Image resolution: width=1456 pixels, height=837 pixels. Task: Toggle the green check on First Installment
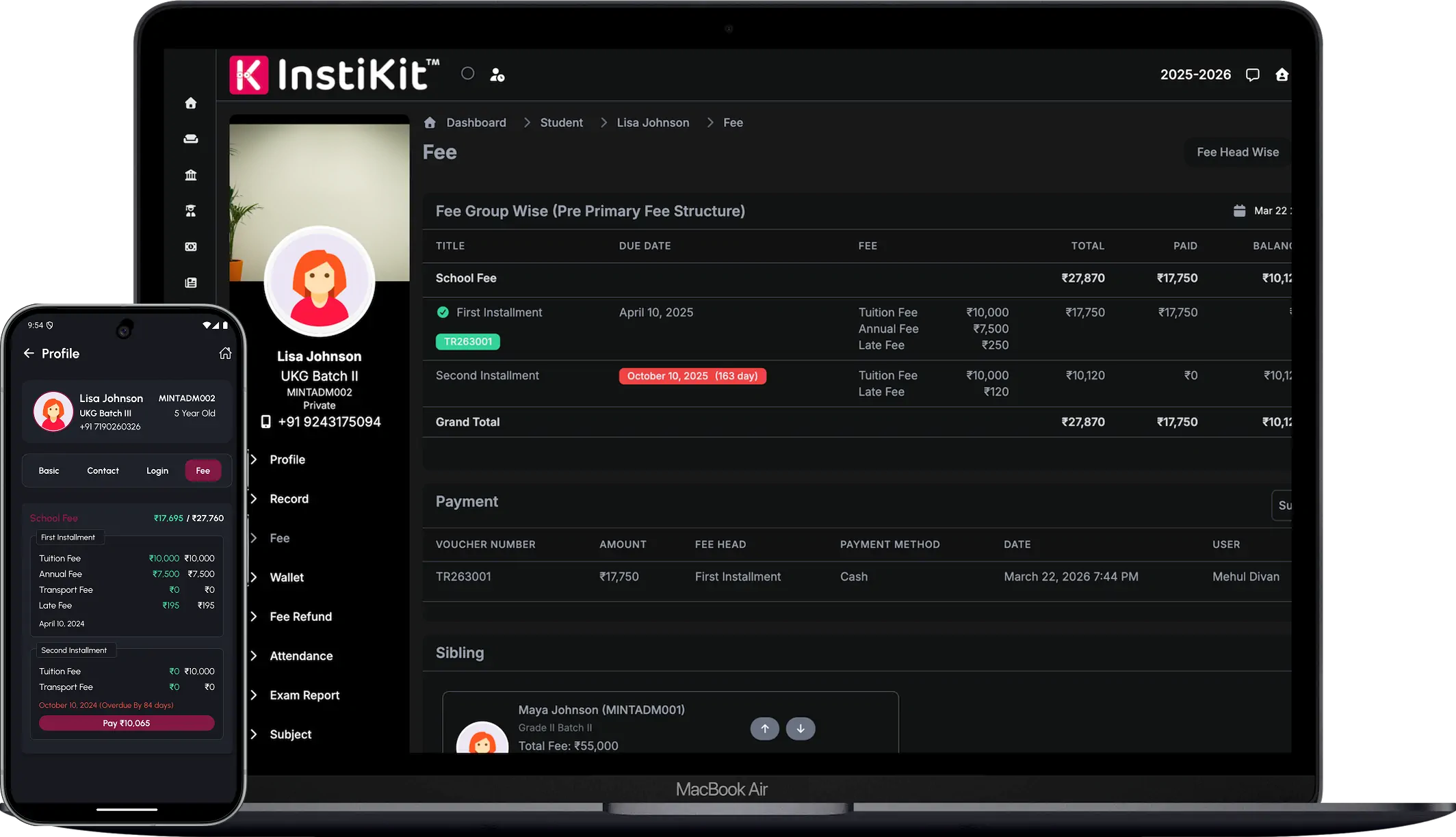pos(443,312)
